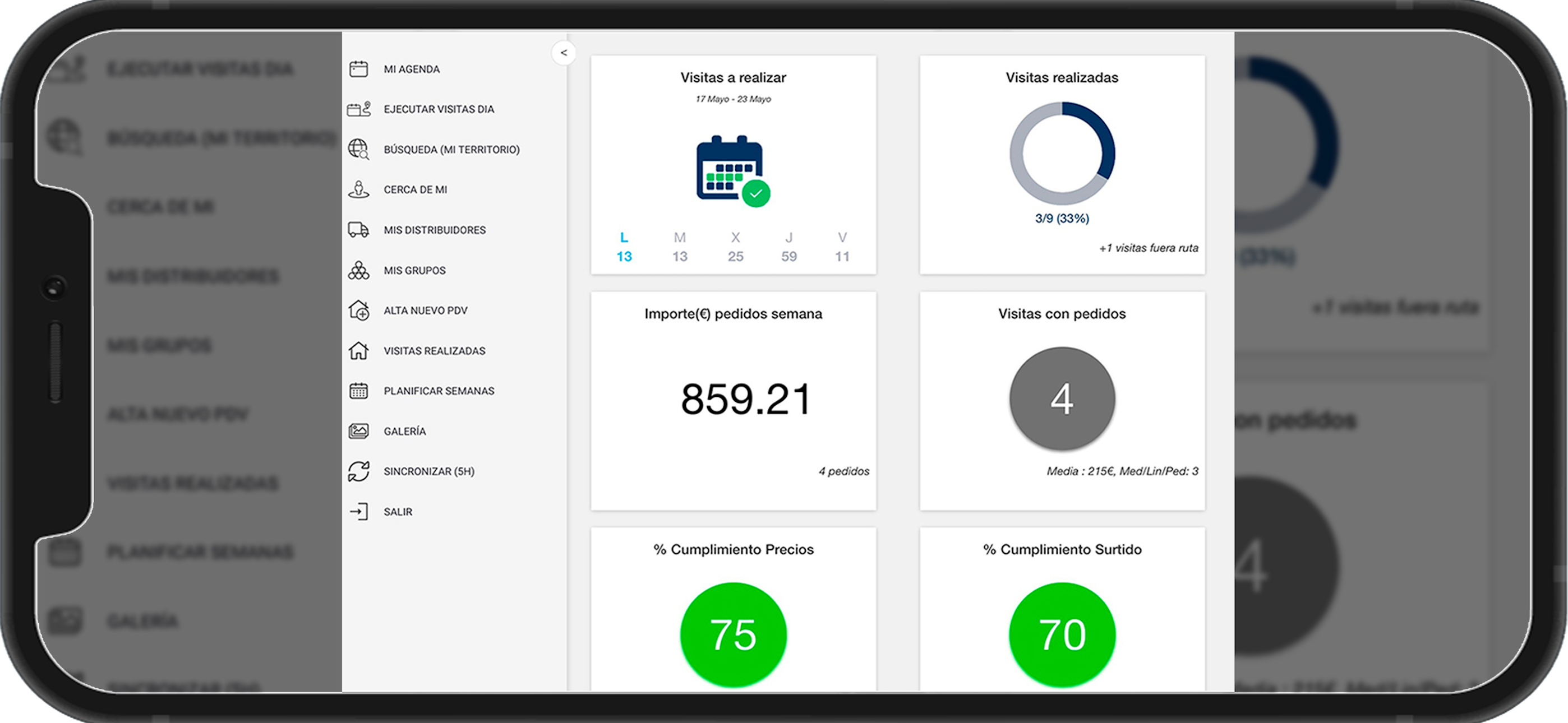Click the Visitas realizadas donut progress chart
The image size is (1568, 723).
1062,154
